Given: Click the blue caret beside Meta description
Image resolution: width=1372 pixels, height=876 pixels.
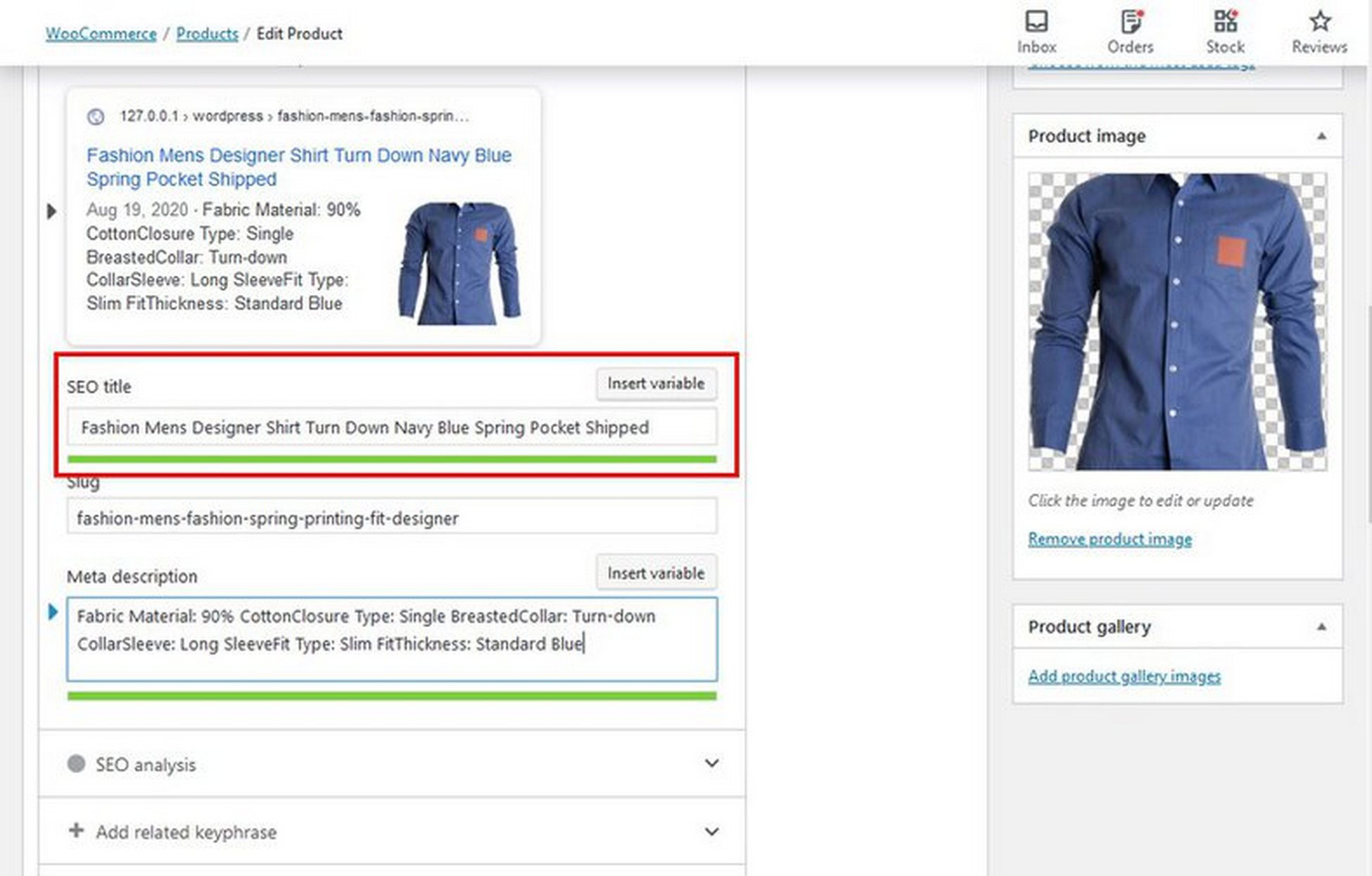Looking at the screenshot, I should point(53,611).
